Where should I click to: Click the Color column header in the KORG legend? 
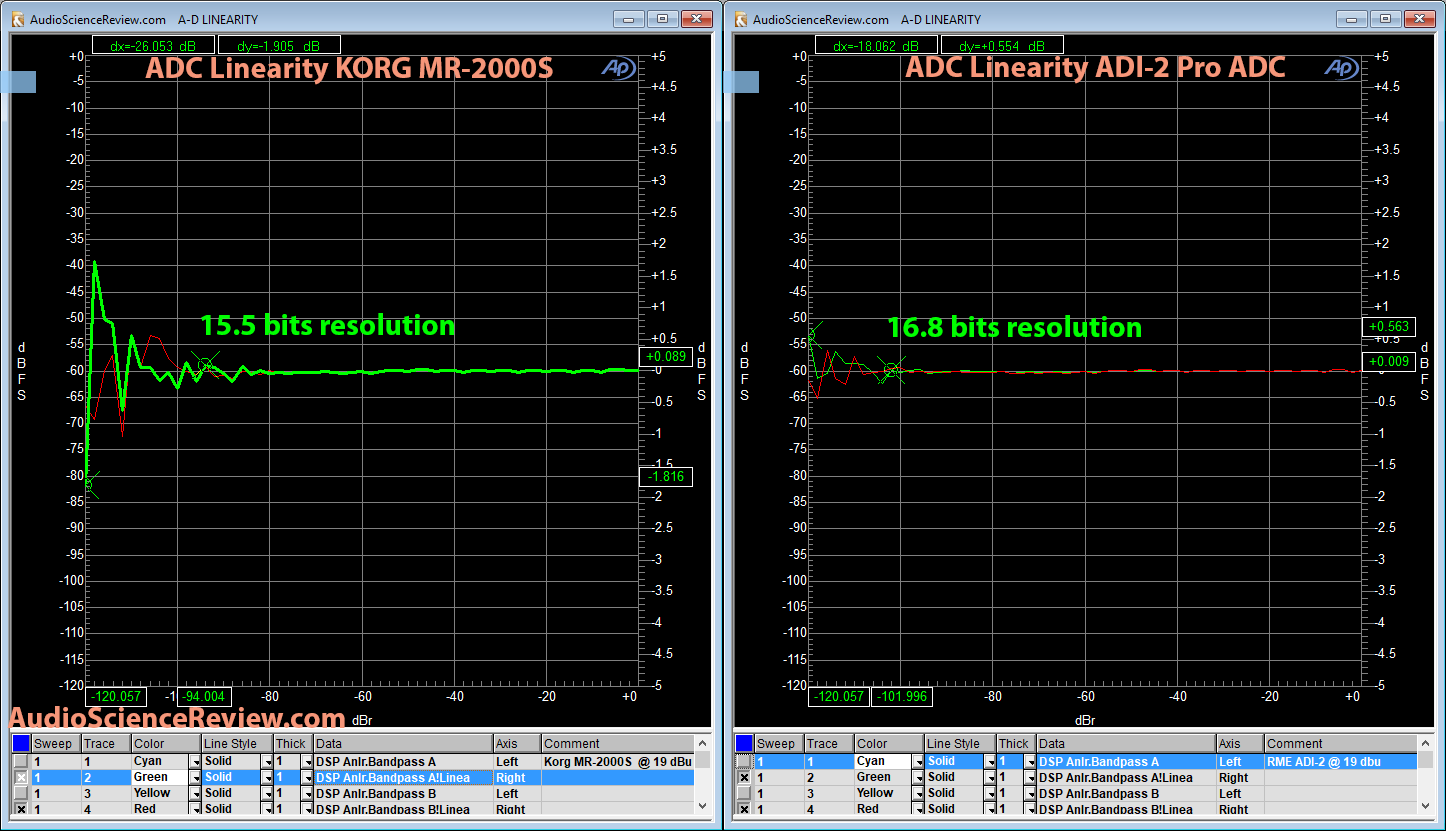[165, 744]
